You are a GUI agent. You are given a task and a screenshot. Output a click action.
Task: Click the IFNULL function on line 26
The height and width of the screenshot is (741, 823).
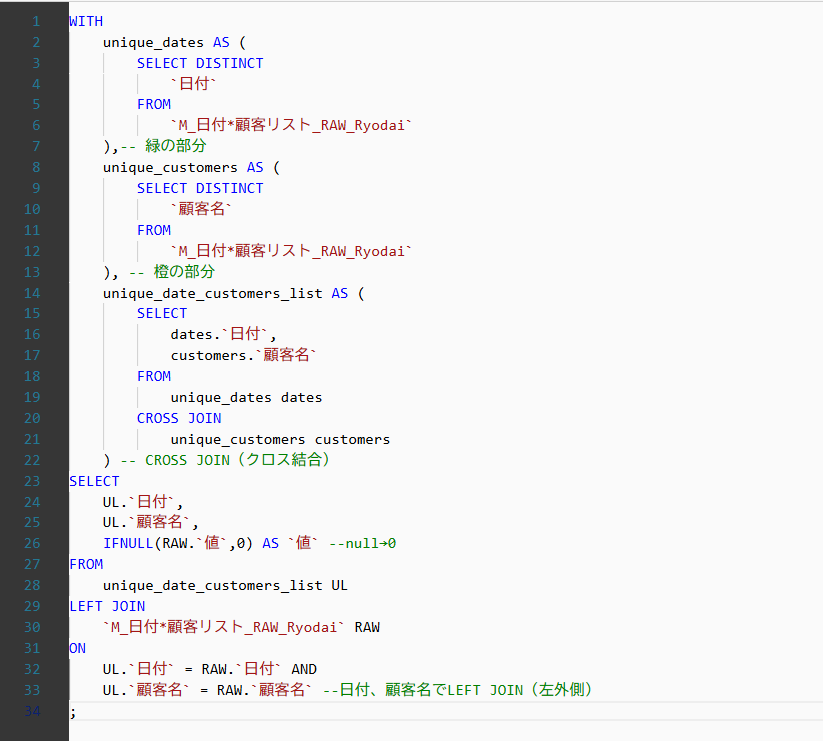128,543
